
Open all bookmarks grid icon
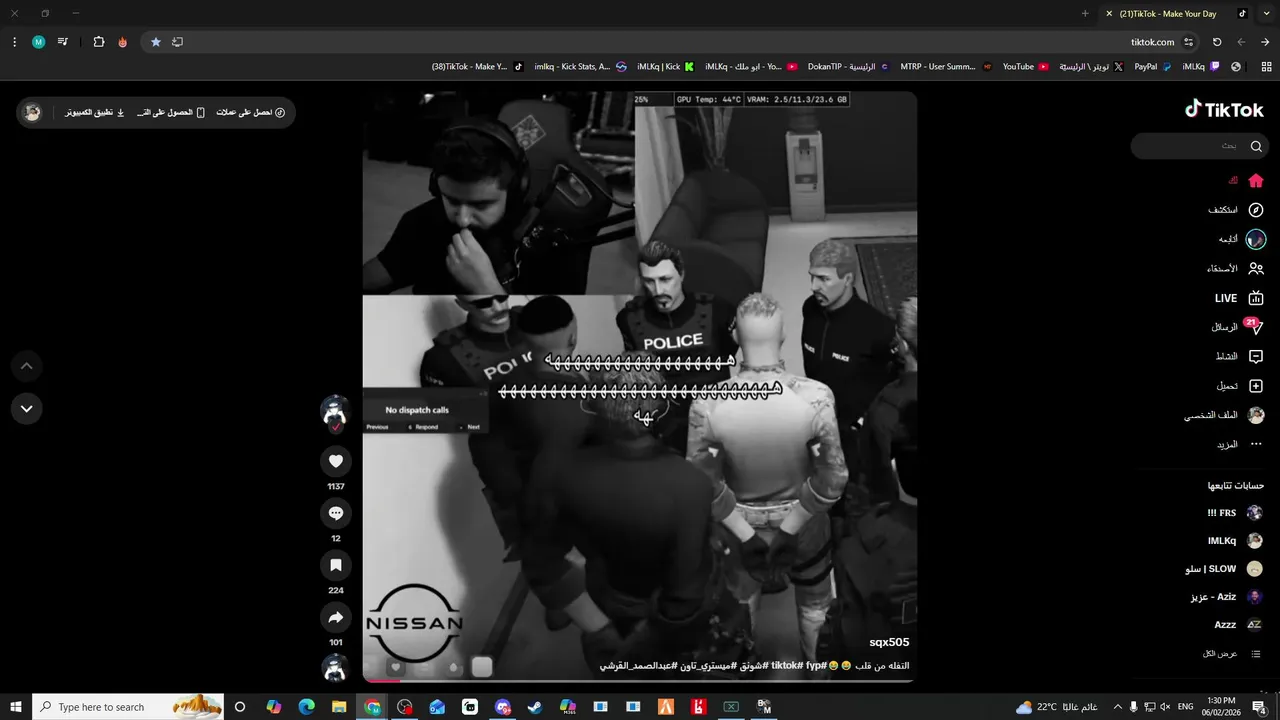[x=1264, y=67]
